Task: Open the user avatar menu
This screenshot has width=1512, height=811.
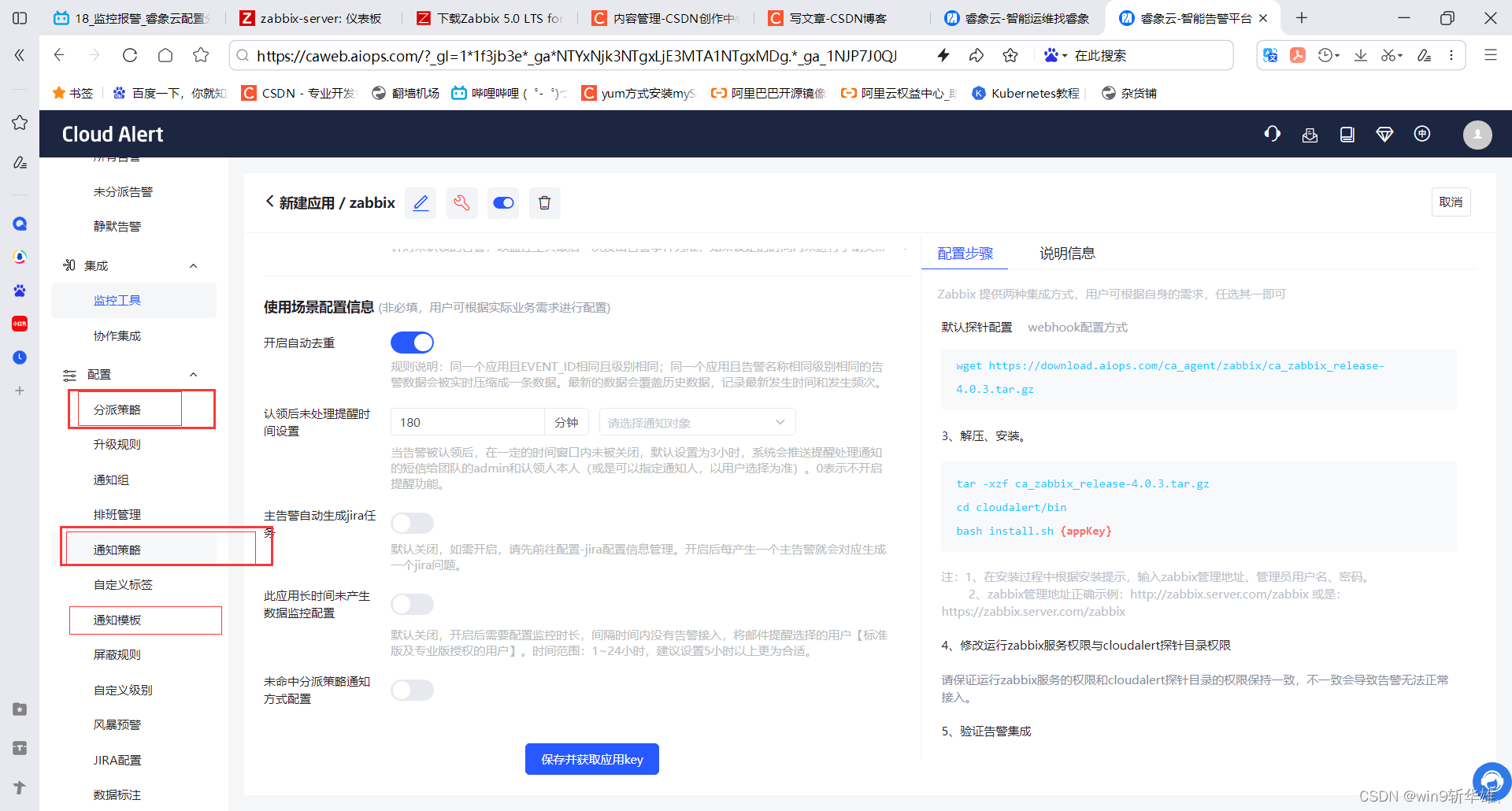Action: (1477, 135)
